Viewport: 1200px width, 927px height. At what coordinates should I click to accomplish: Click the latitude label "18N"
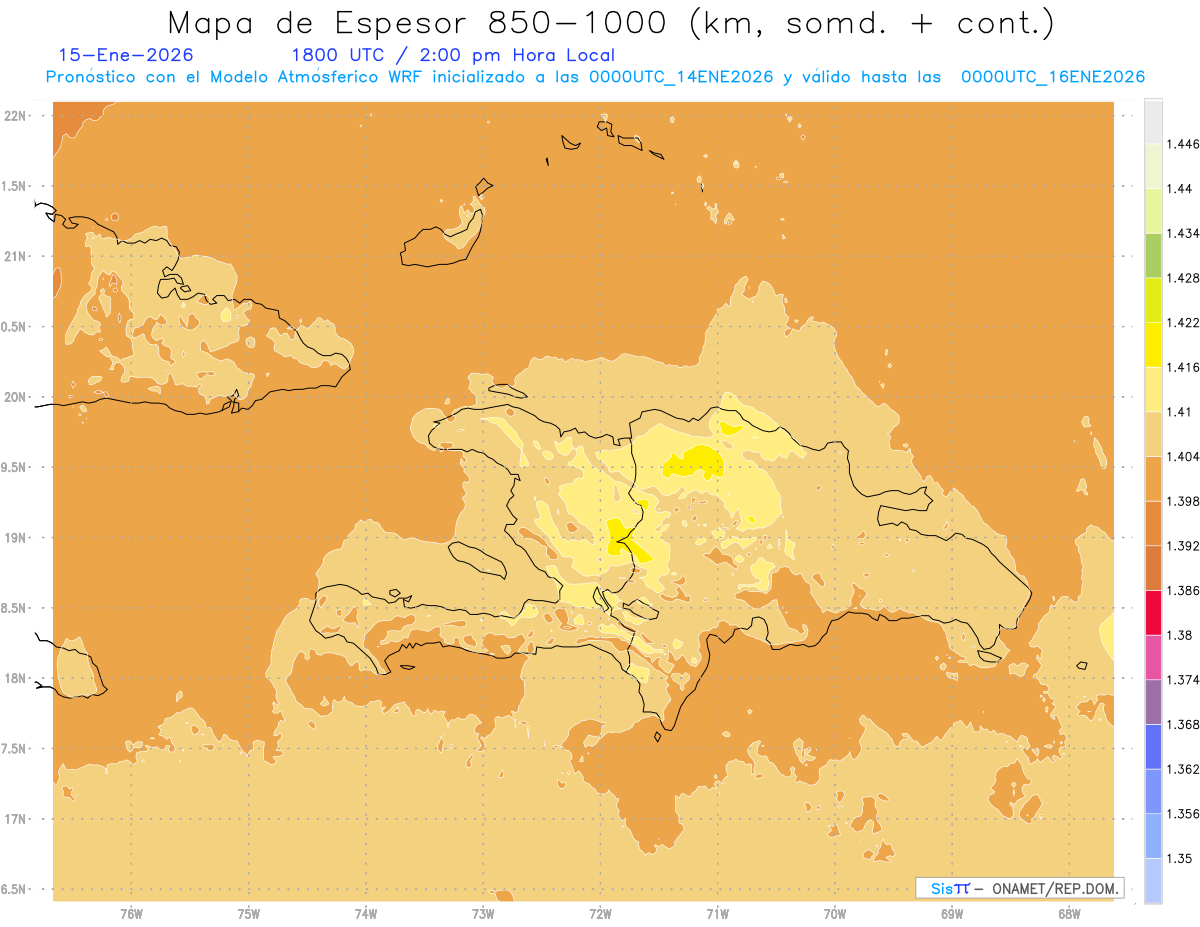[15, 679]
